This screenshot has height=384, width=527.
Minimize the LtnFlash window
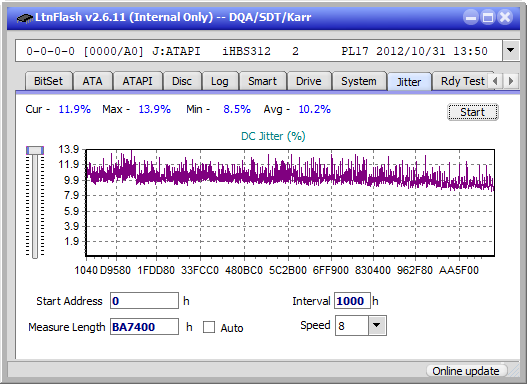(471, 17)
